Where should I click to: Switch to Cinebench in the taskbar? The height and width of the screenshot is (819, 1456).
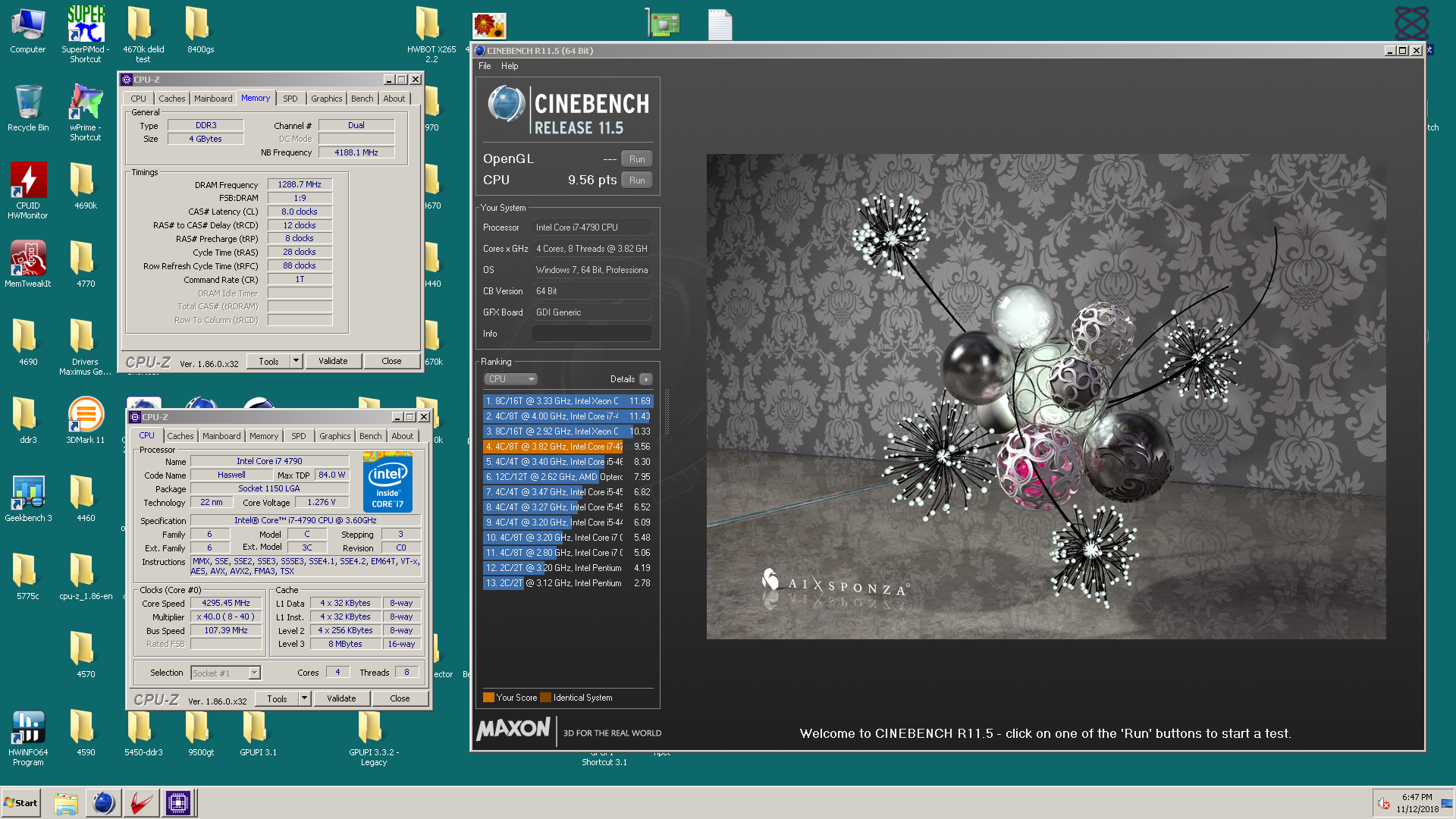[103, 803]
